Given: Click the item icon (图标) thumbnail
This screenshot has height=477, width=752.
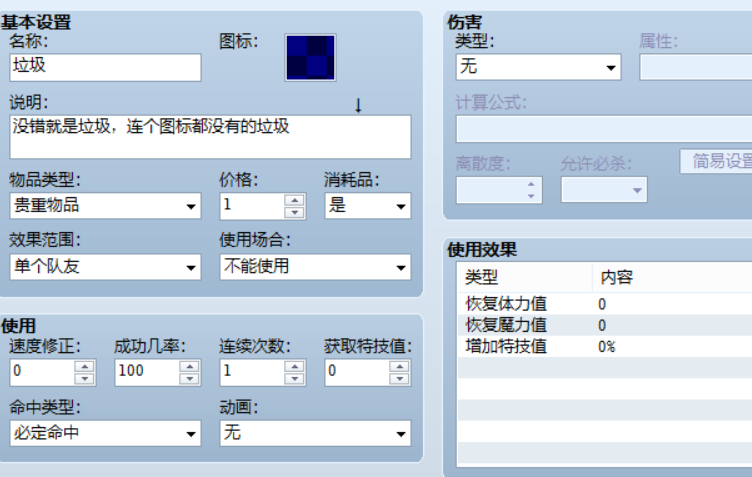Looking at the screenshot, I should 310,57.
